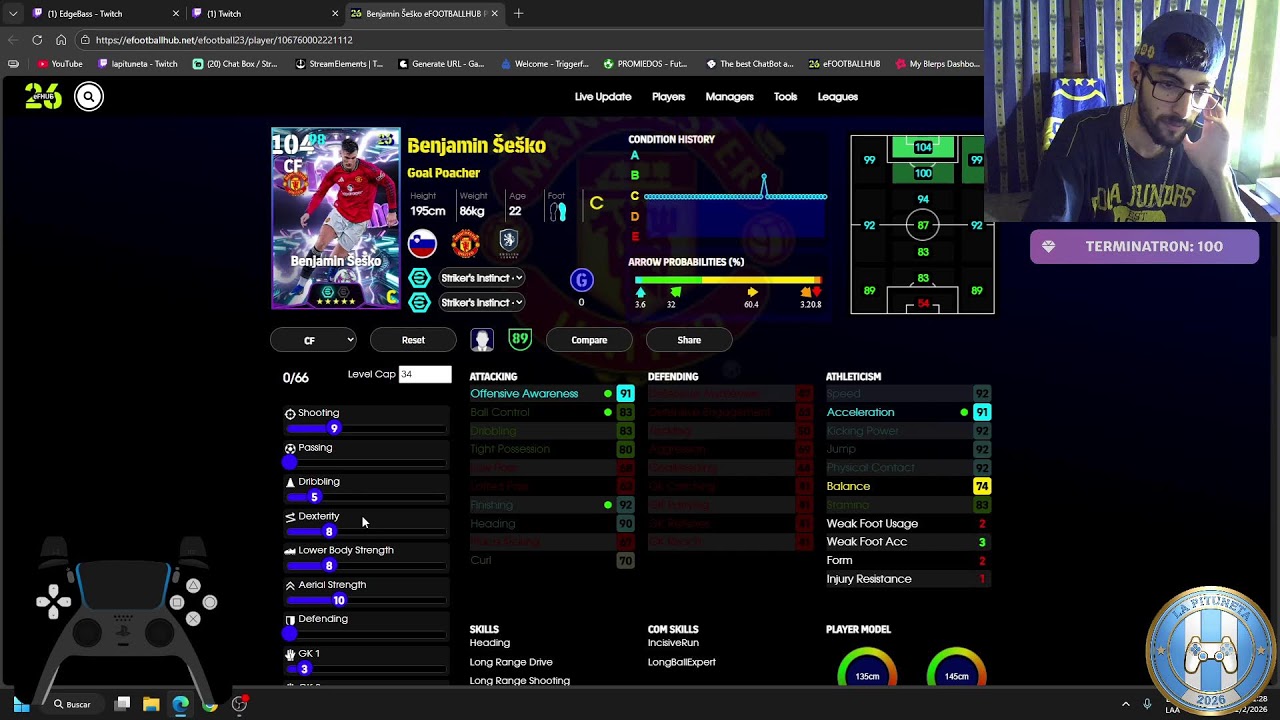
Task: Open Microsoft Edge from the taskbar
Action: (x=180, y=704)
